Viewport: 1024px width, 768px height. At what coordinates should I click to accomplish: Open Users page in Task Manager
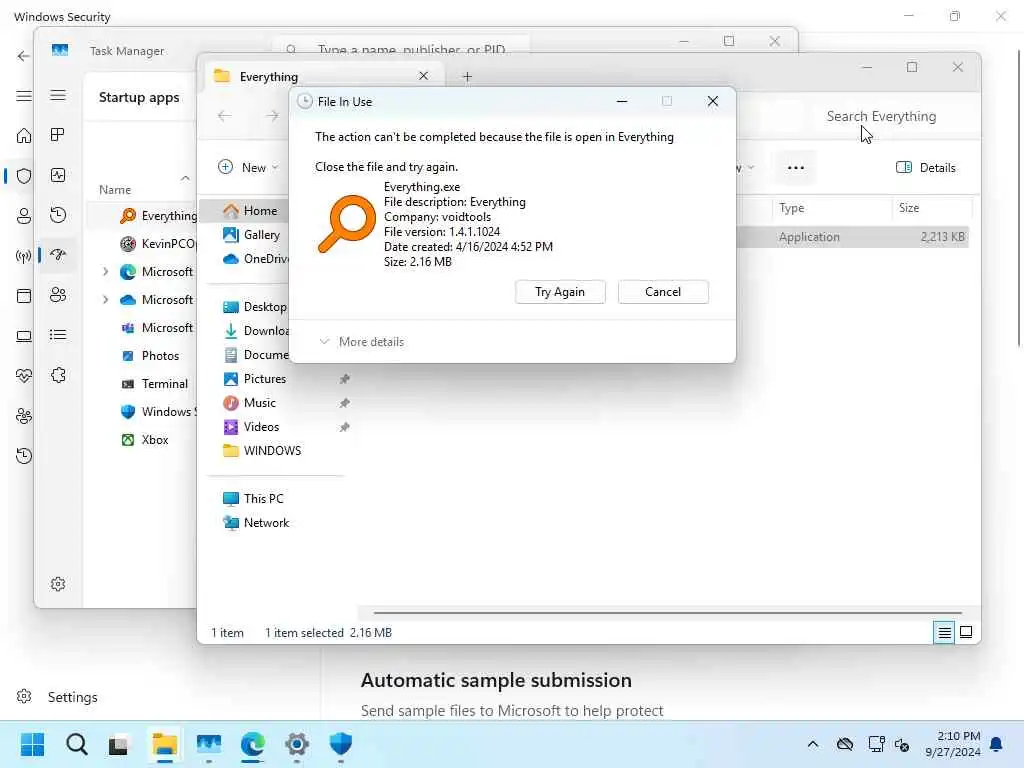coord(58,295)
